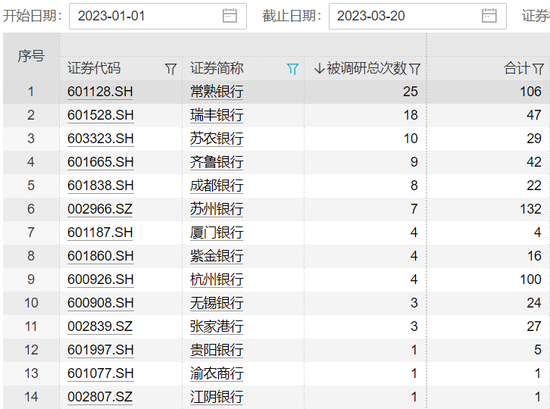The image size is (550, 409).
Task: Select row number 6 in 序号 column
Action: click(x=31, y=209)
